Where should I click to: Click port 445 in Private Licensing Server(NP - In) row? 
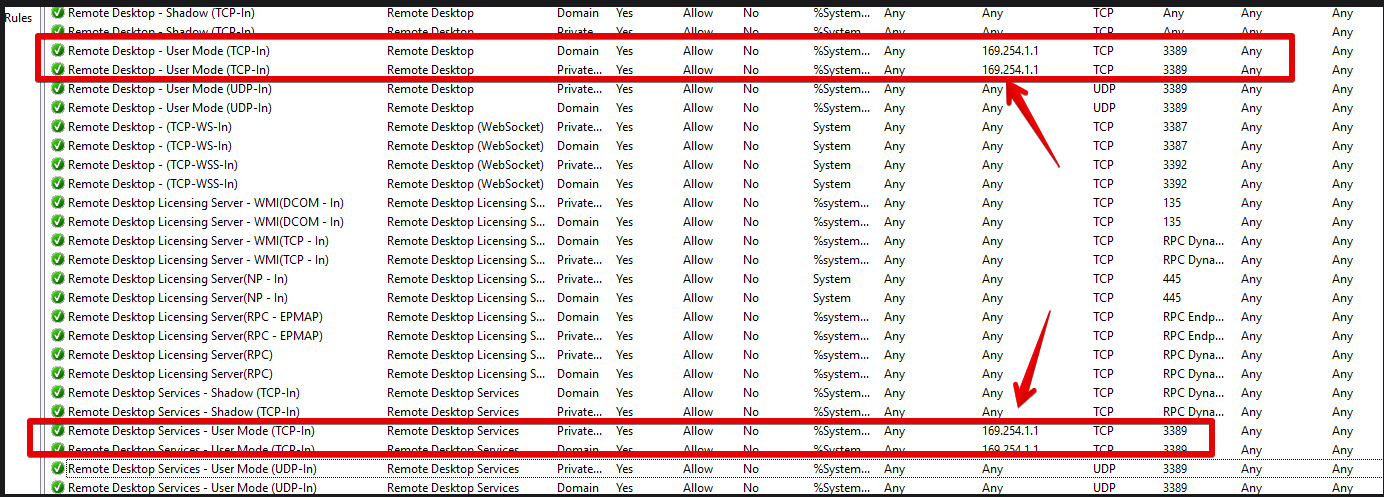coord(1171,279)
